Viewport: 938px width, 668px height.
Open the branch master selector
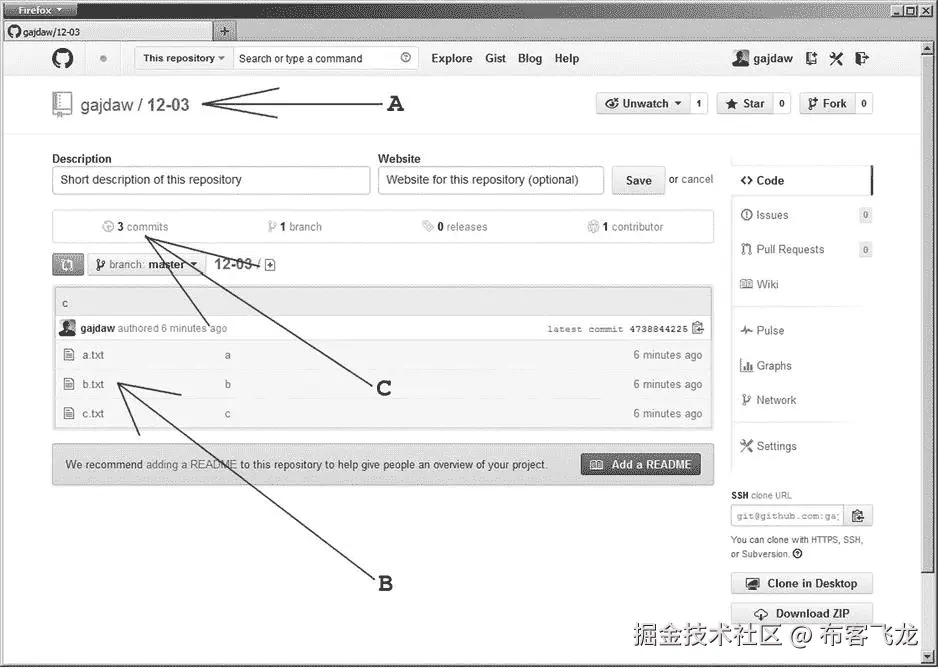click(x=146, y=264)
